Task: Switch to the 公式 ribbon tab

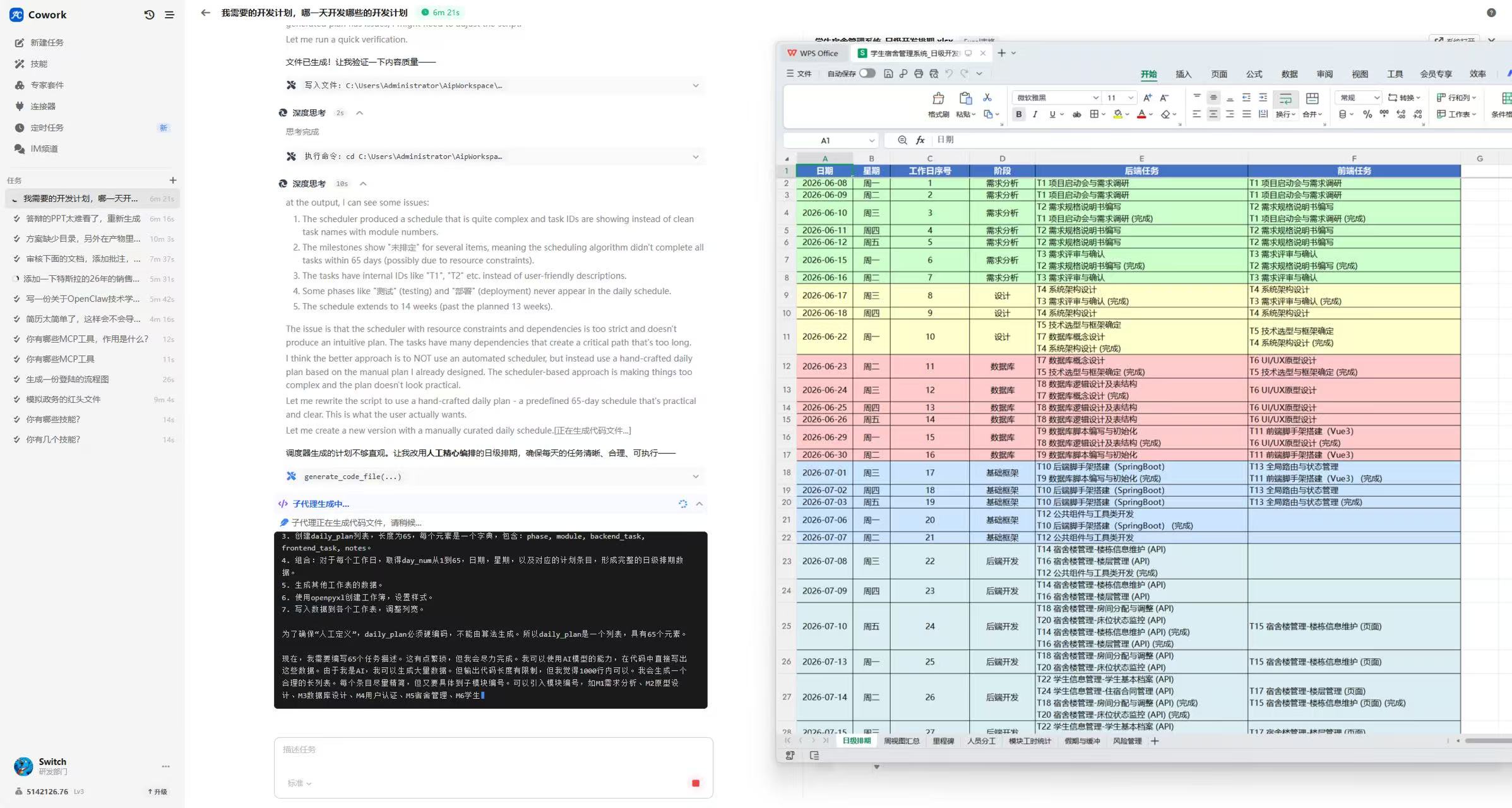Action: tap(1254, 74)
